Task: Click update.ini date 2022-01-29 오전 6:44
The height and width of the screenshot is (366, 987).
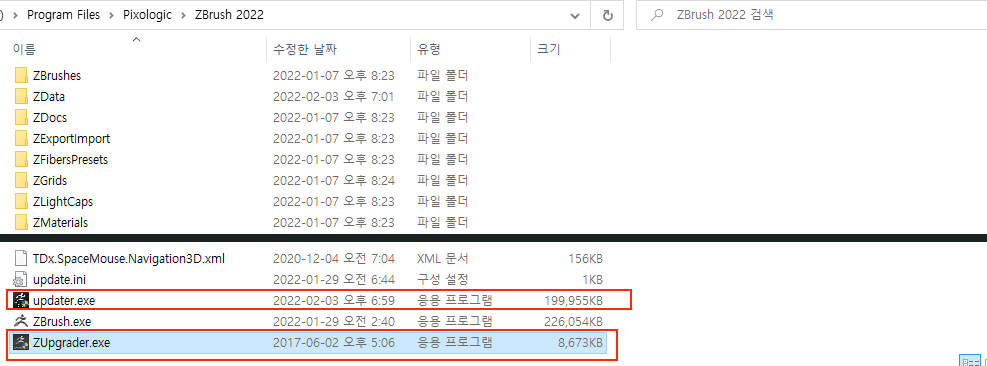Action: pos(334,279)
